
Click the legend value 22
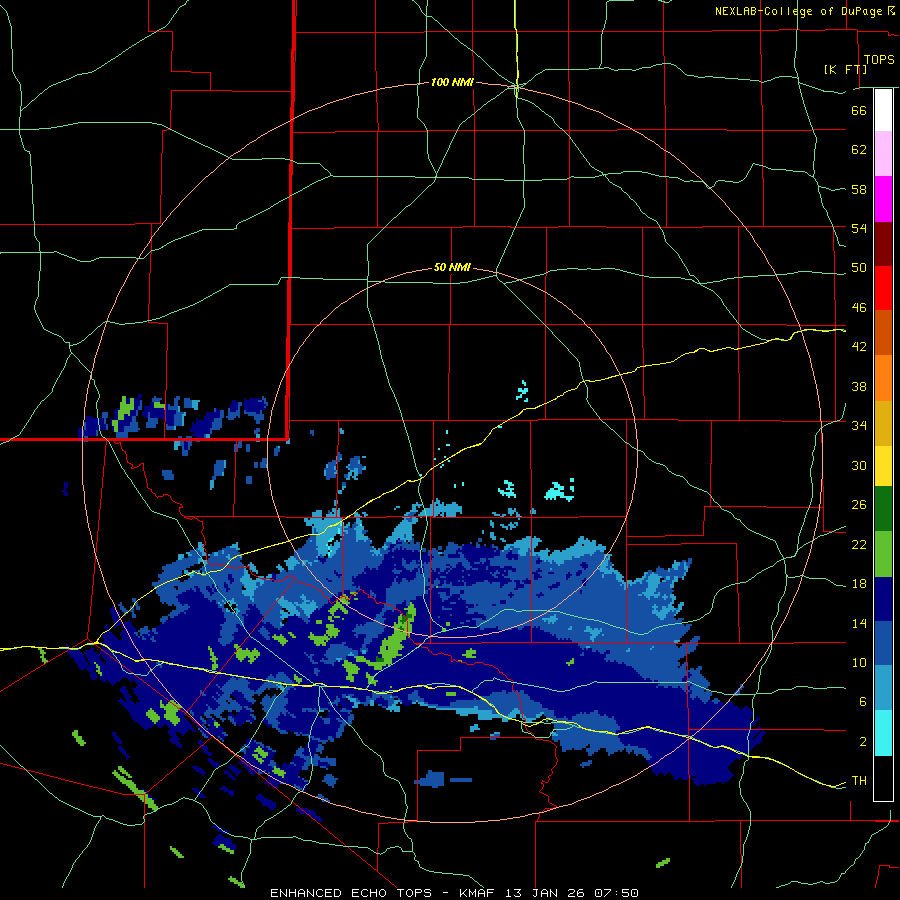[x=859, y=544]
